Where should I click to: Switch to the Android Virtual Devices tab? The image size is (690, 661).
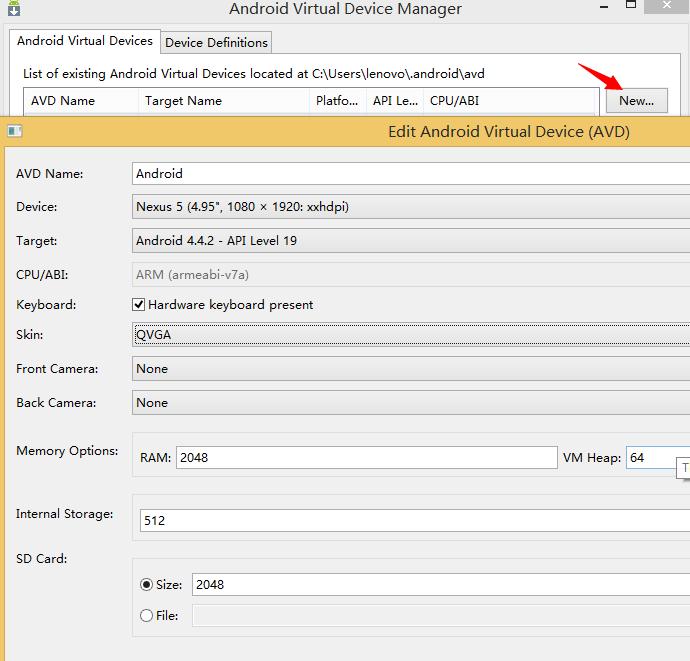(x=84, y=41)
